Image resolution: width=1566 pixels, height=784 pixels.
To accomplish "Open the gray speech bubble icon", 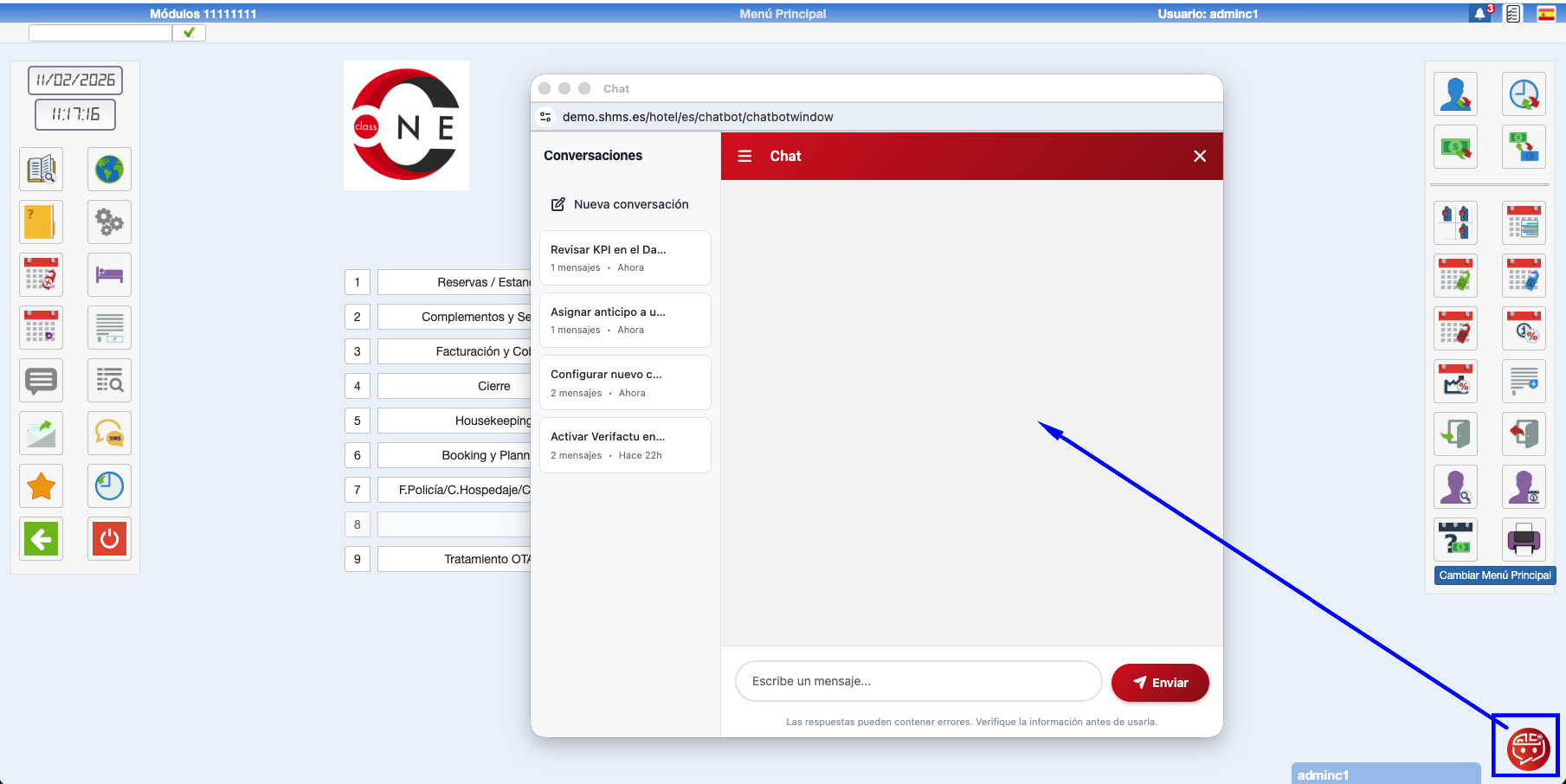I will coord(41,381).
